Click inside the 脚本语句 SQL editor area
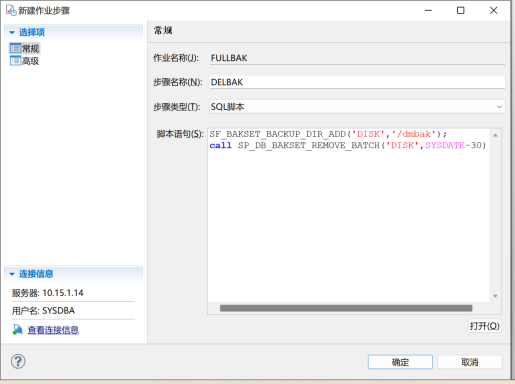The image size is (515, 384). tap(348, 215)
